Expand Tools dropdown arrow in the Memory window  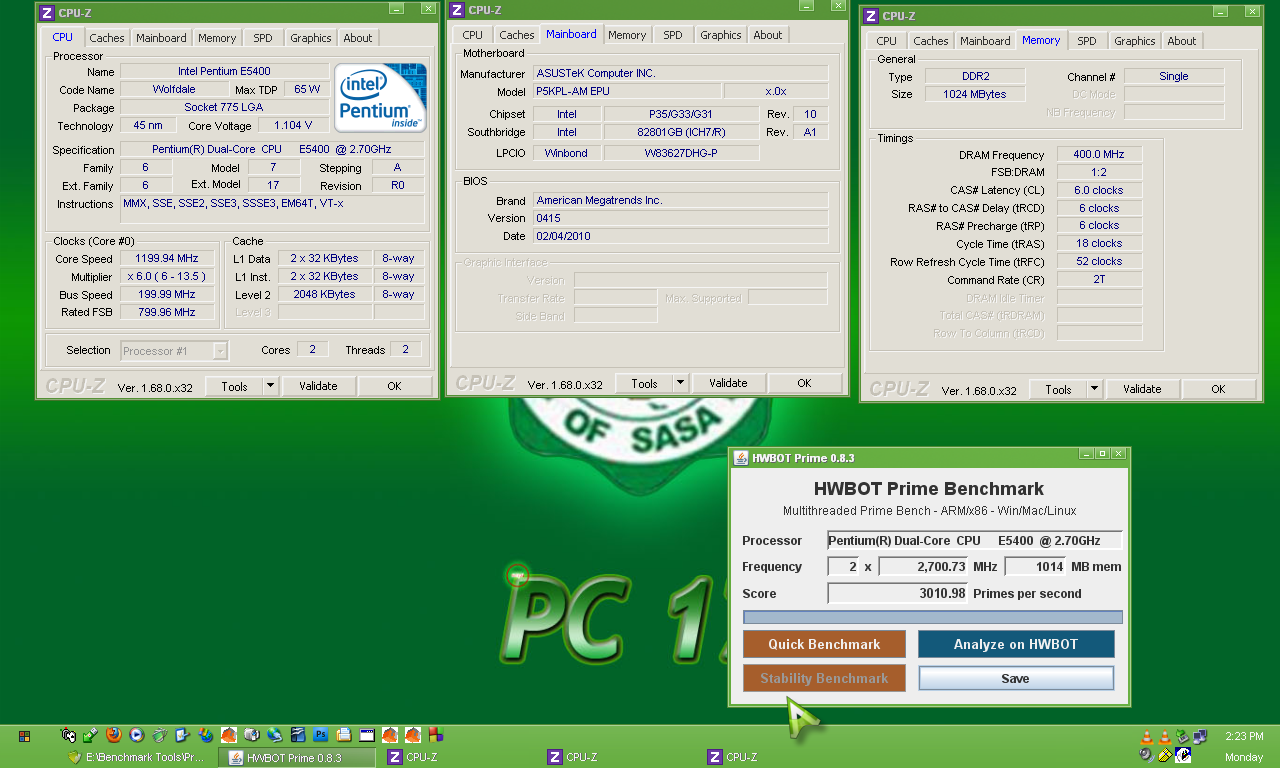click(1094, 390)
